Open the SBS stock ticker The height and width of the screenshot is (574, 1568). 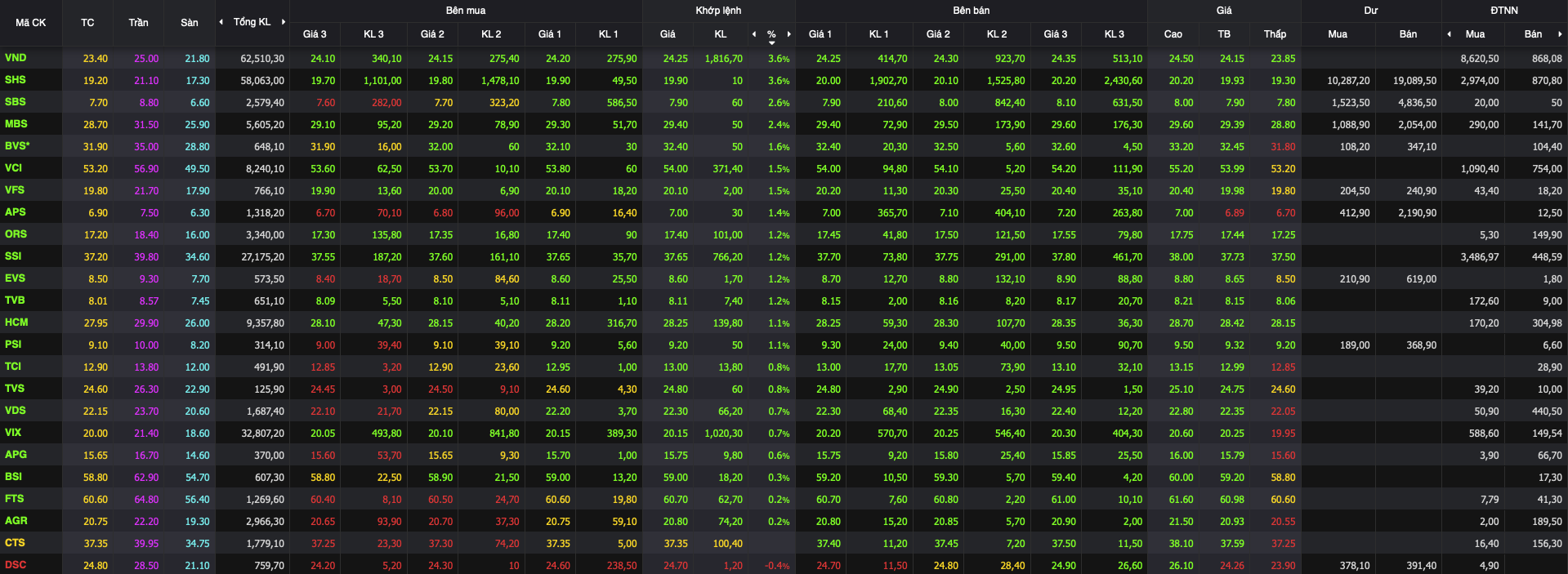point(15,102)
